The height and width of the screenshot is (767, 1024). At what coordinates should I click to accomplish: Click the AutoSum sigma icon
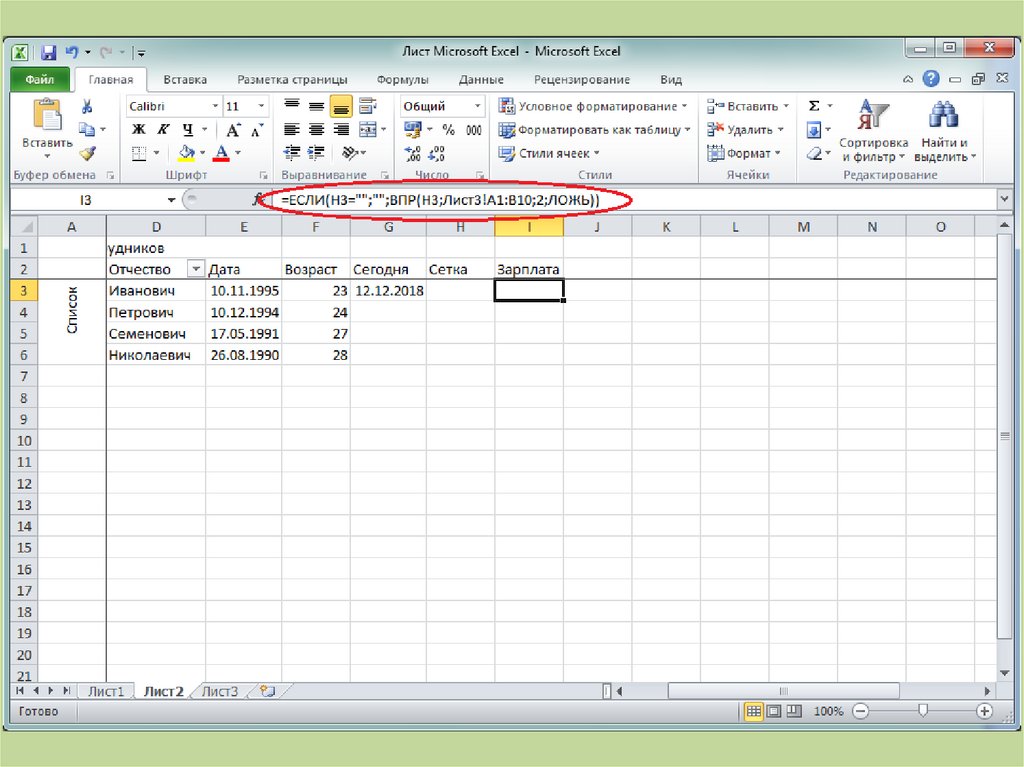(814, 106)
